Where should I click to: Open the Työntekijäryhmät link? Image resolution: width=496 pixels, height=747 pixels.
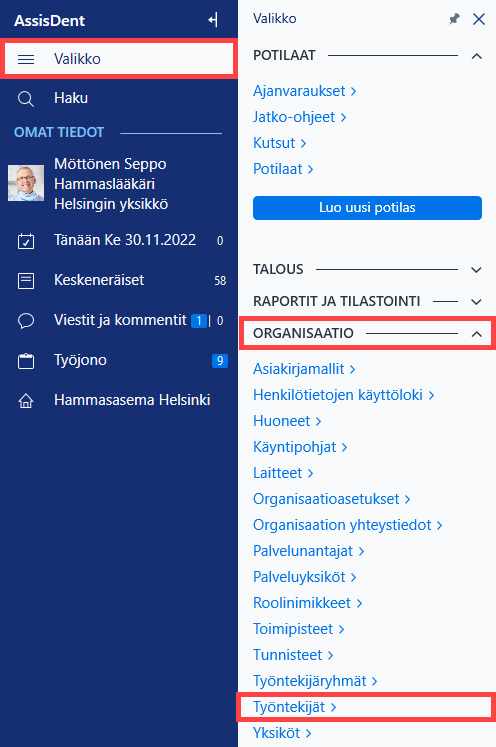tap(315, 681)
